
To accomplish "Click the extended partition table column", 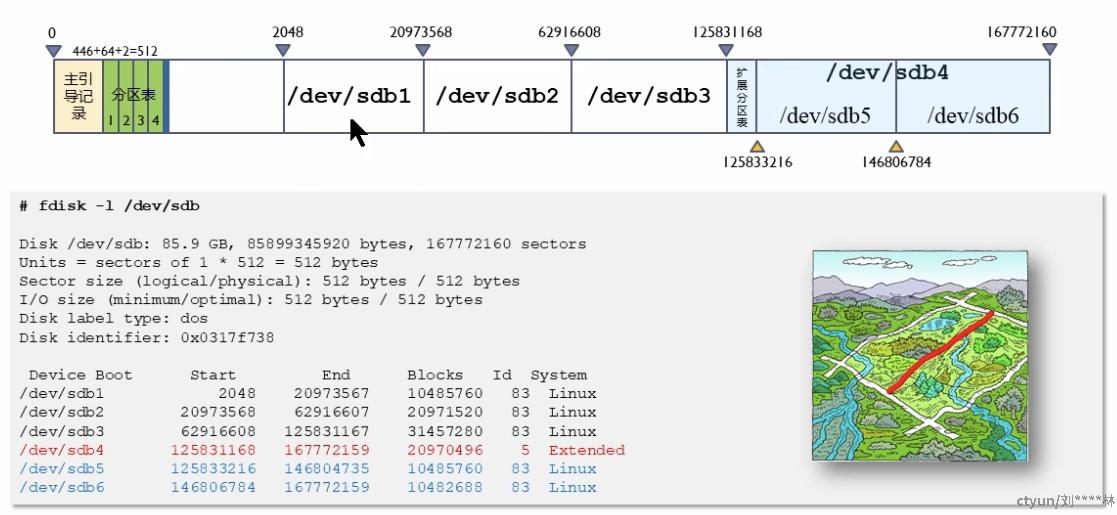I will [742, 96].
